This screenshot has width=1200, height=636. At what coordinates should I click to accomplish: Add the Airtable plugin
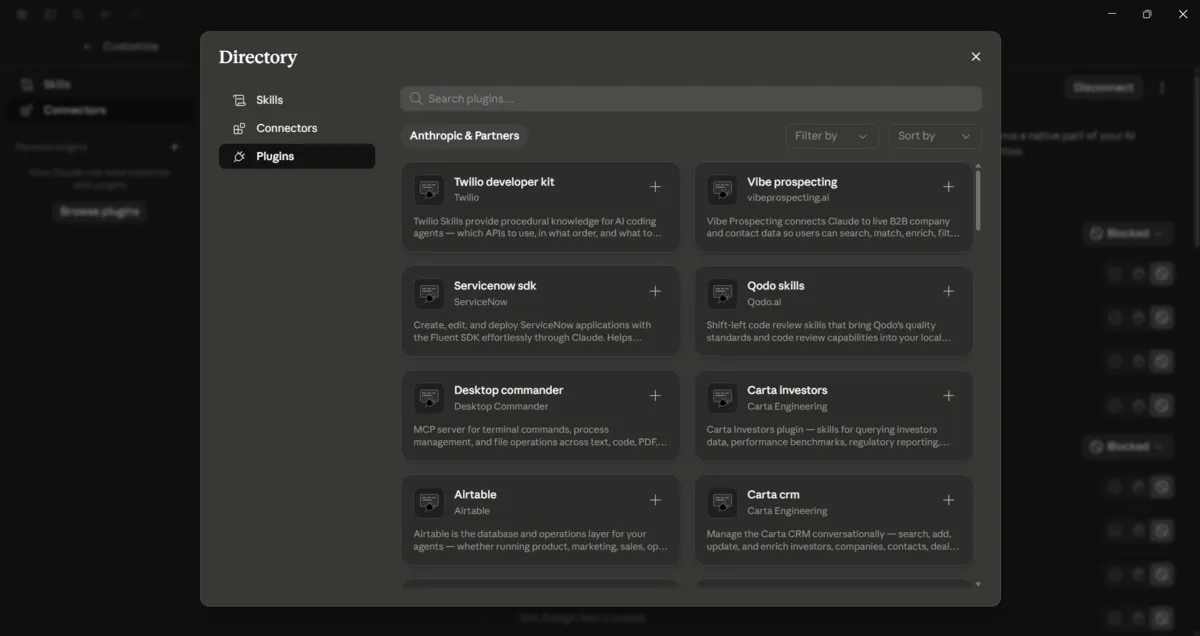(x=655, y=500)
